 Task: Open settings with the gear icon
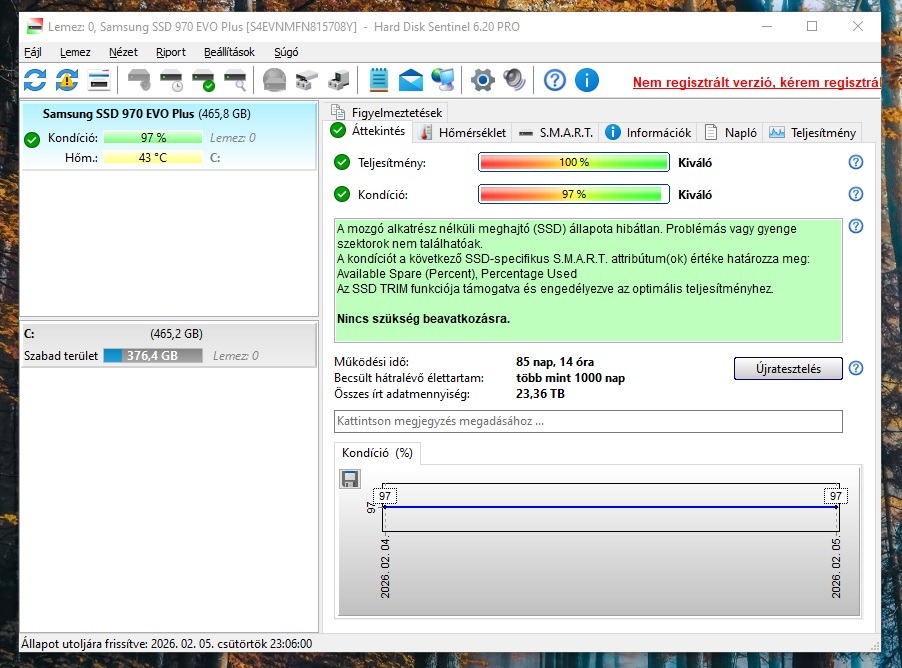(x=483, y=80)
